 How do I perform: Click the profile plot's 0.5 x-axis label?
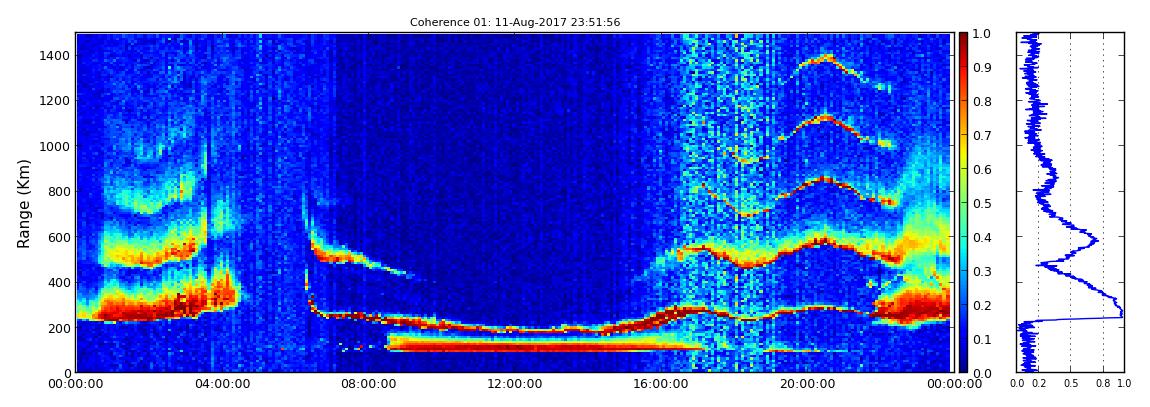1071,384
